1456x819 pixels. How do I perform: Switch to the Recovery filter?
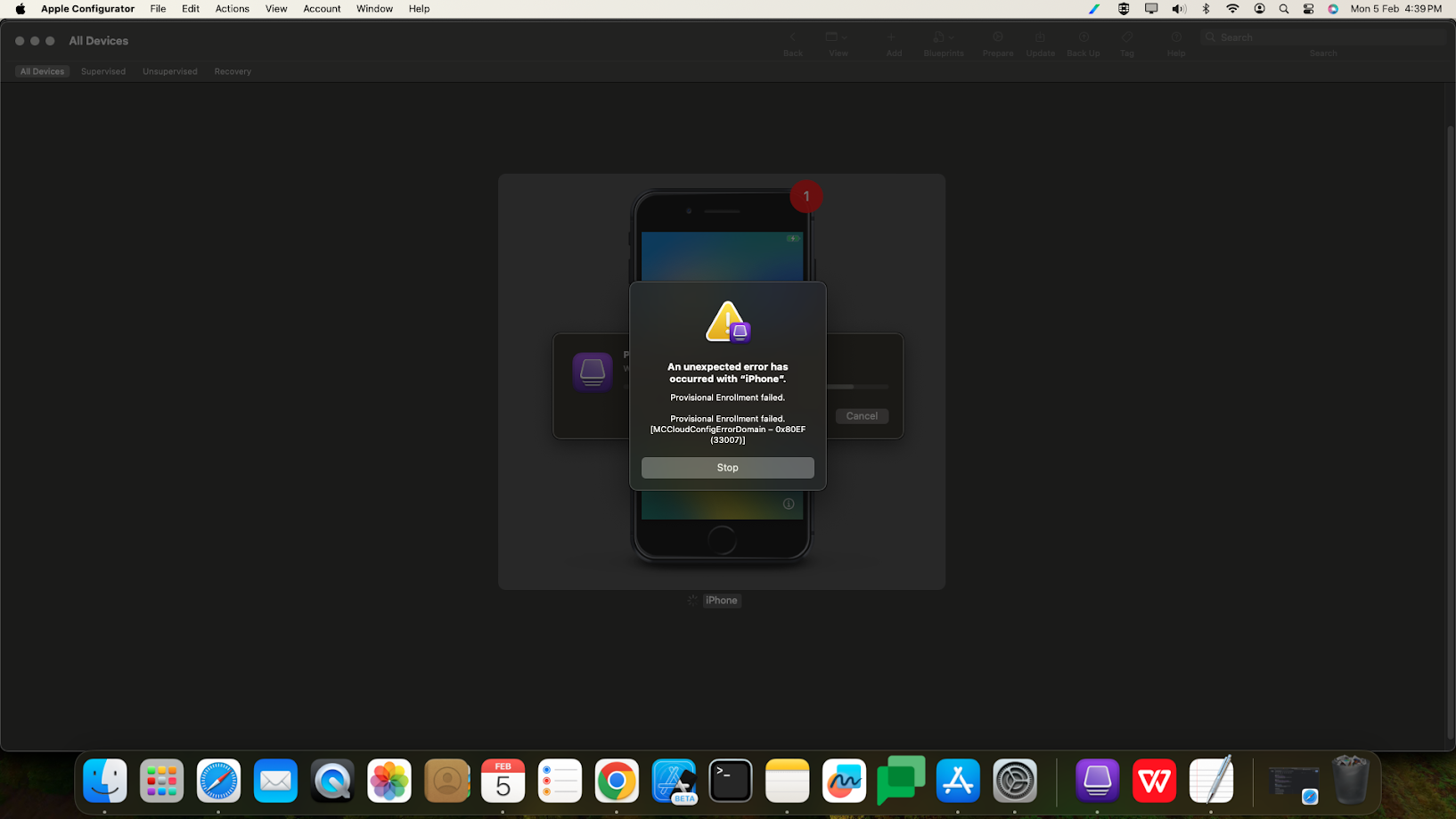[232, 71]
